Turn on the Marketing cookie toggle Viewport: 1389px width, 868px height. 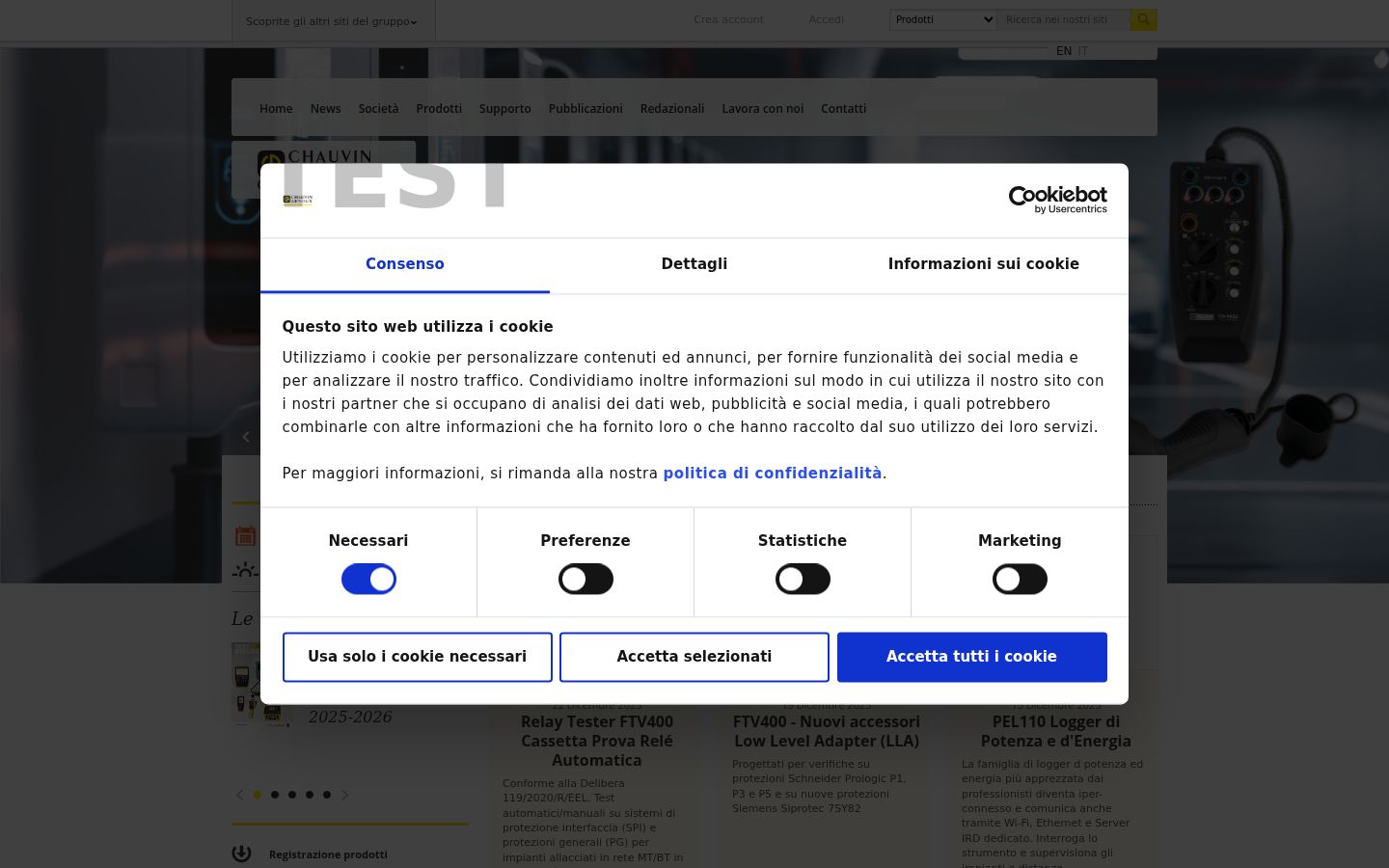1020,579
